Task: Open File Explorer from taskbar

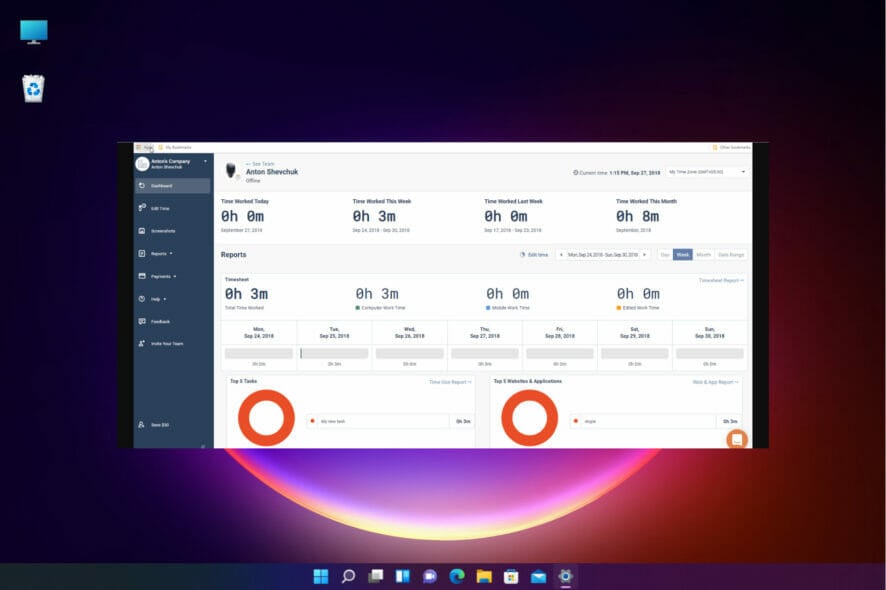Action: [x=484, y=576]
